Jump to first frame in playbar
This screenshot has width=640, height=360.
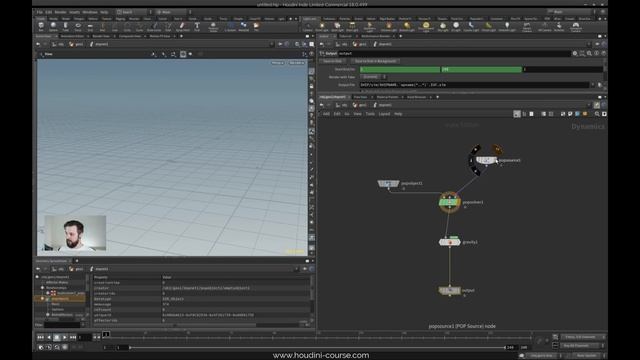[40, 337]
